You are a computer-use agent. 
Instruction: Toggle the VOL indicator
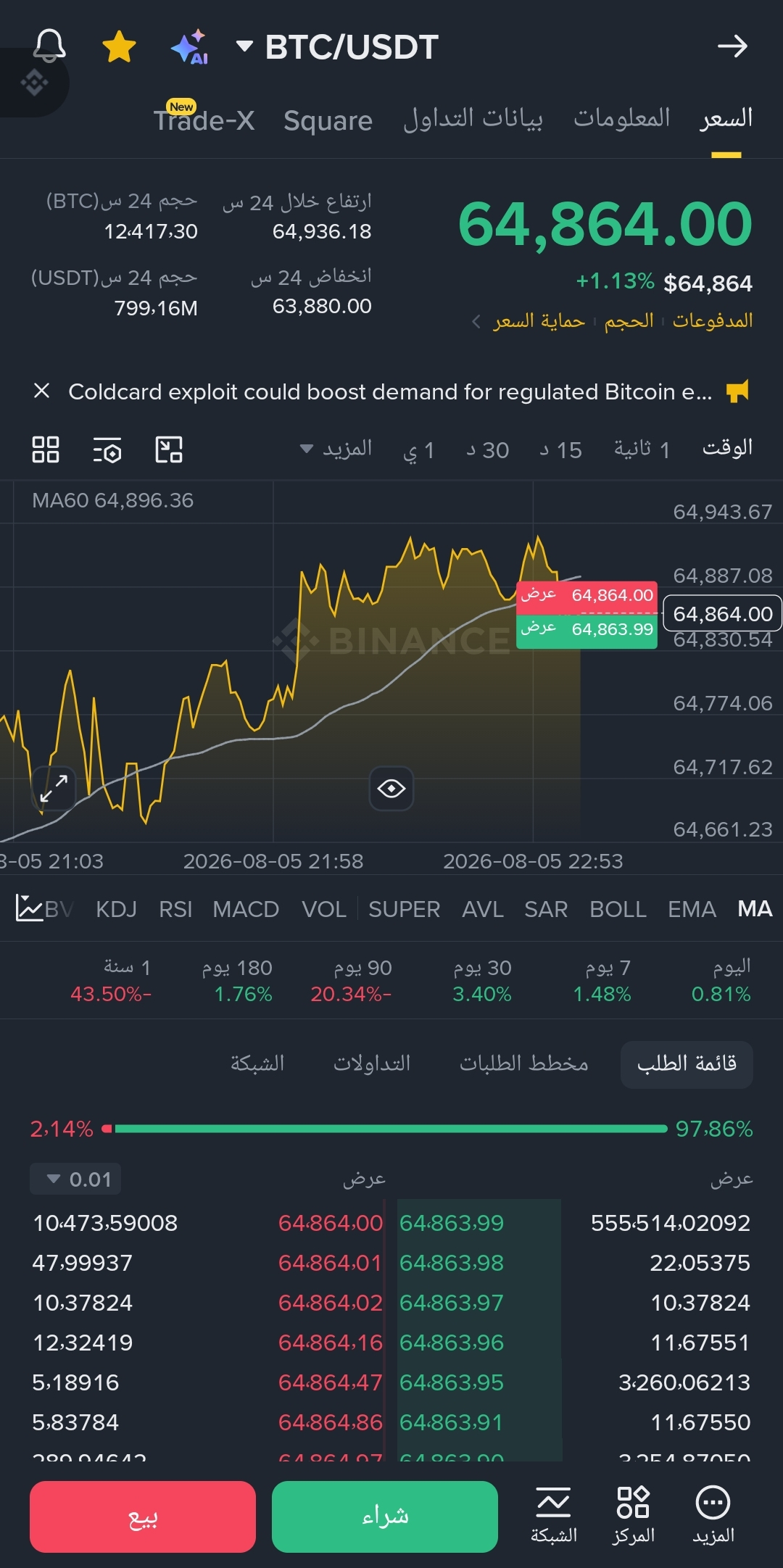324,909
